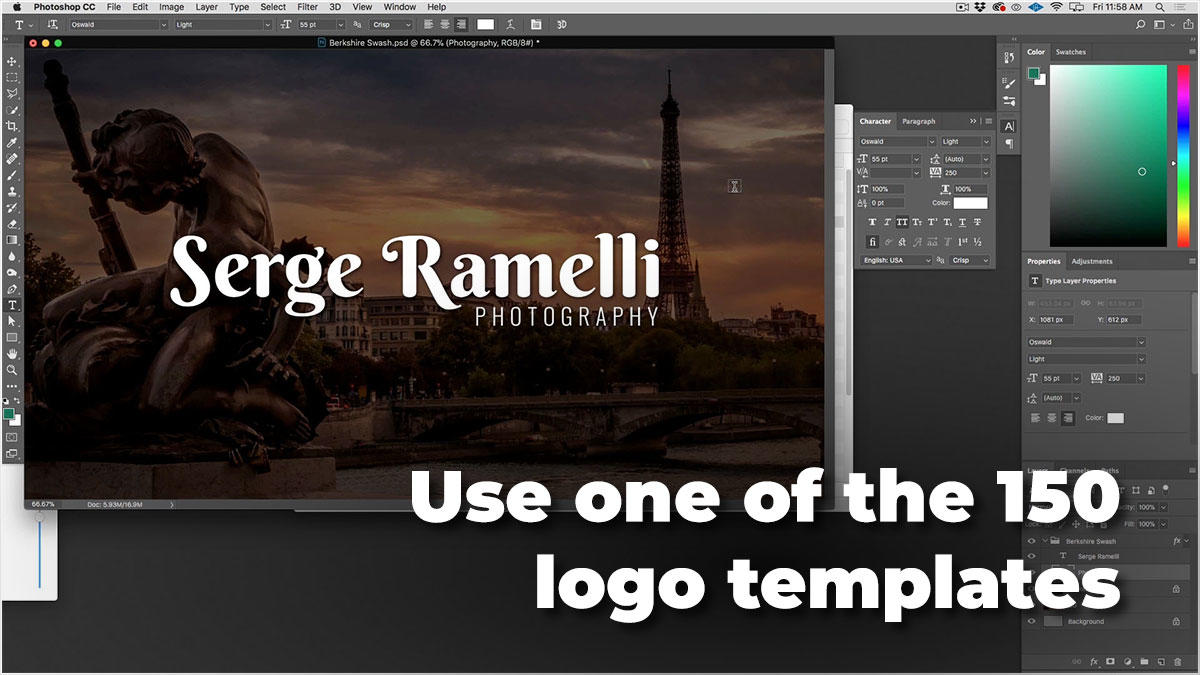Switch to the Adjustments tab

1092,261
